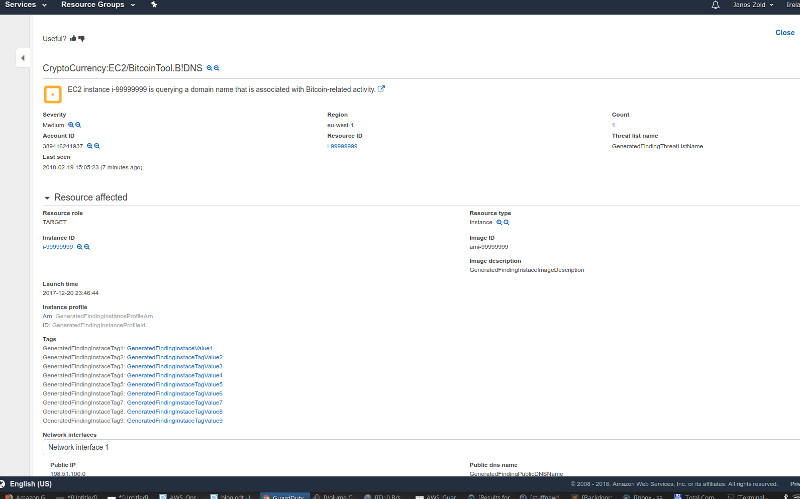This screenshot has width=800, height=499.
Task: Open the Resource Groups menu
Action: point(98,5)
